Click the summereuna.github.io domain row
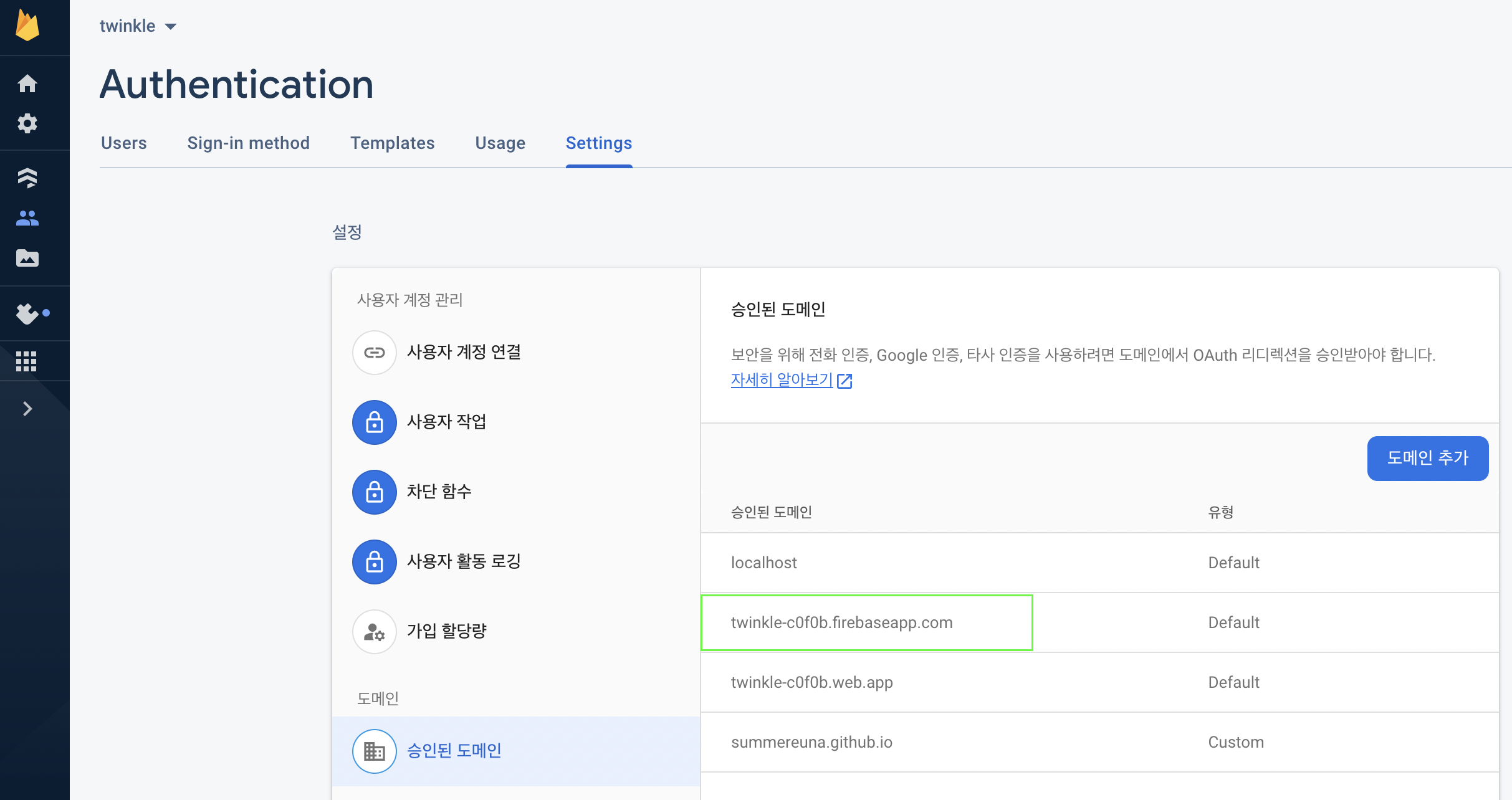This screenshot has height=800, width=1512. click(x=811, y=742)
